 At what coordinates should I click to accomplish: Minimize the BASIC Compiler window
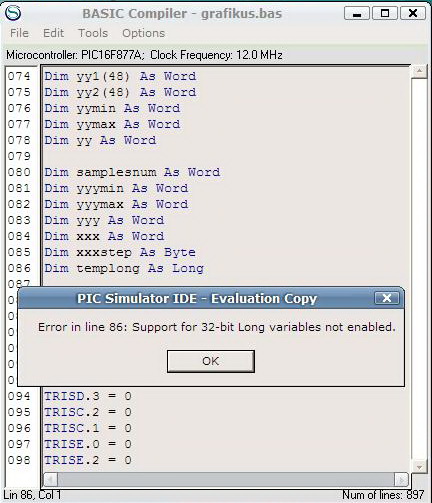pos(357,14)
